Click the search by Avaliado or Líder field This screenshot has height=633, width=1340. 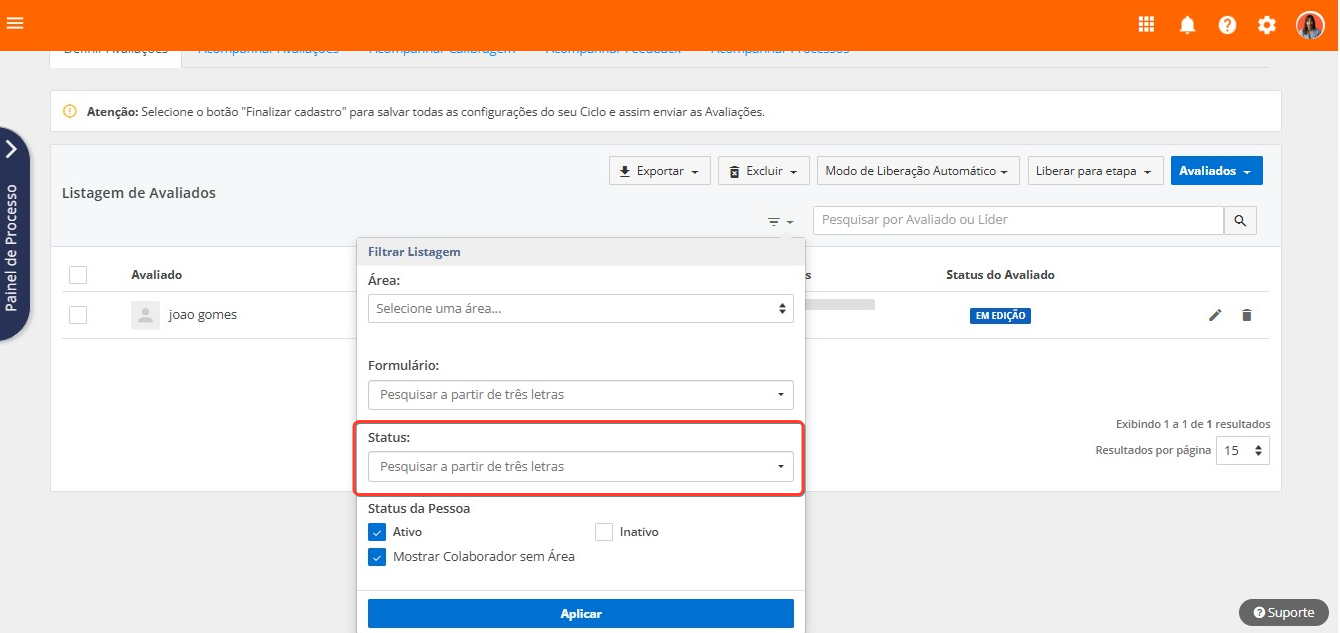(x=1018, y=220)
